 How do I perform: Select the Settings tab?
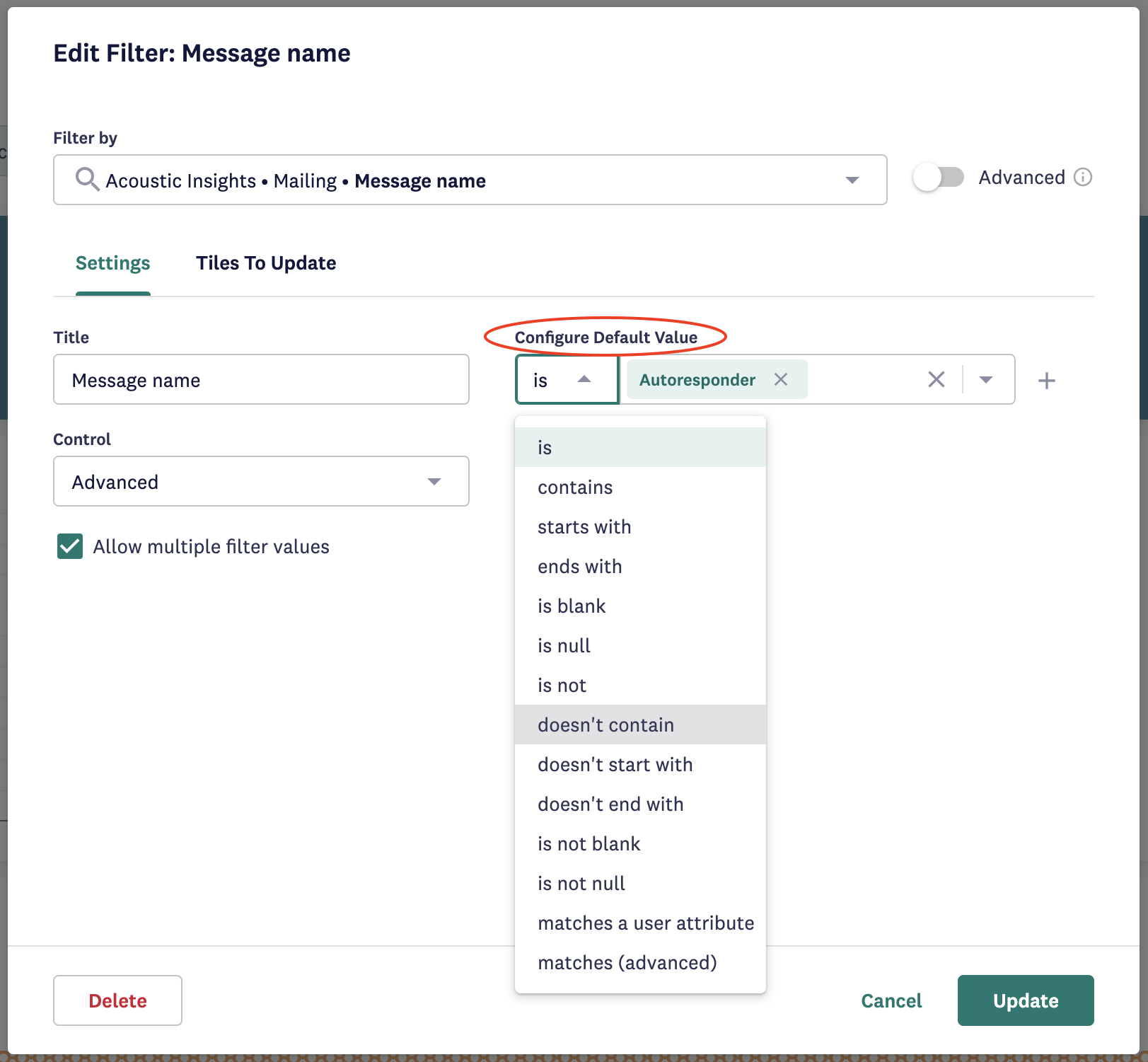[x=112, y=263]
